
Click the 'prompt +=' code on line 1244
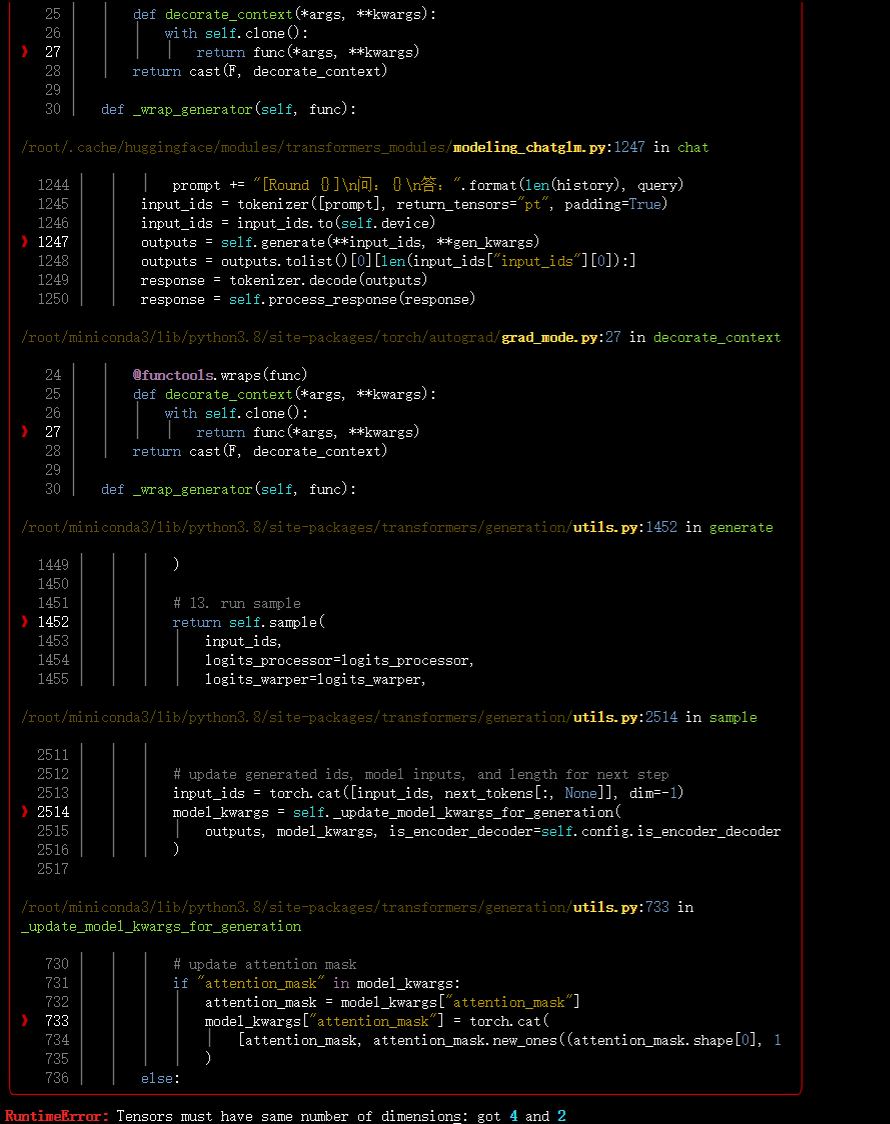(x=208, y=185)
